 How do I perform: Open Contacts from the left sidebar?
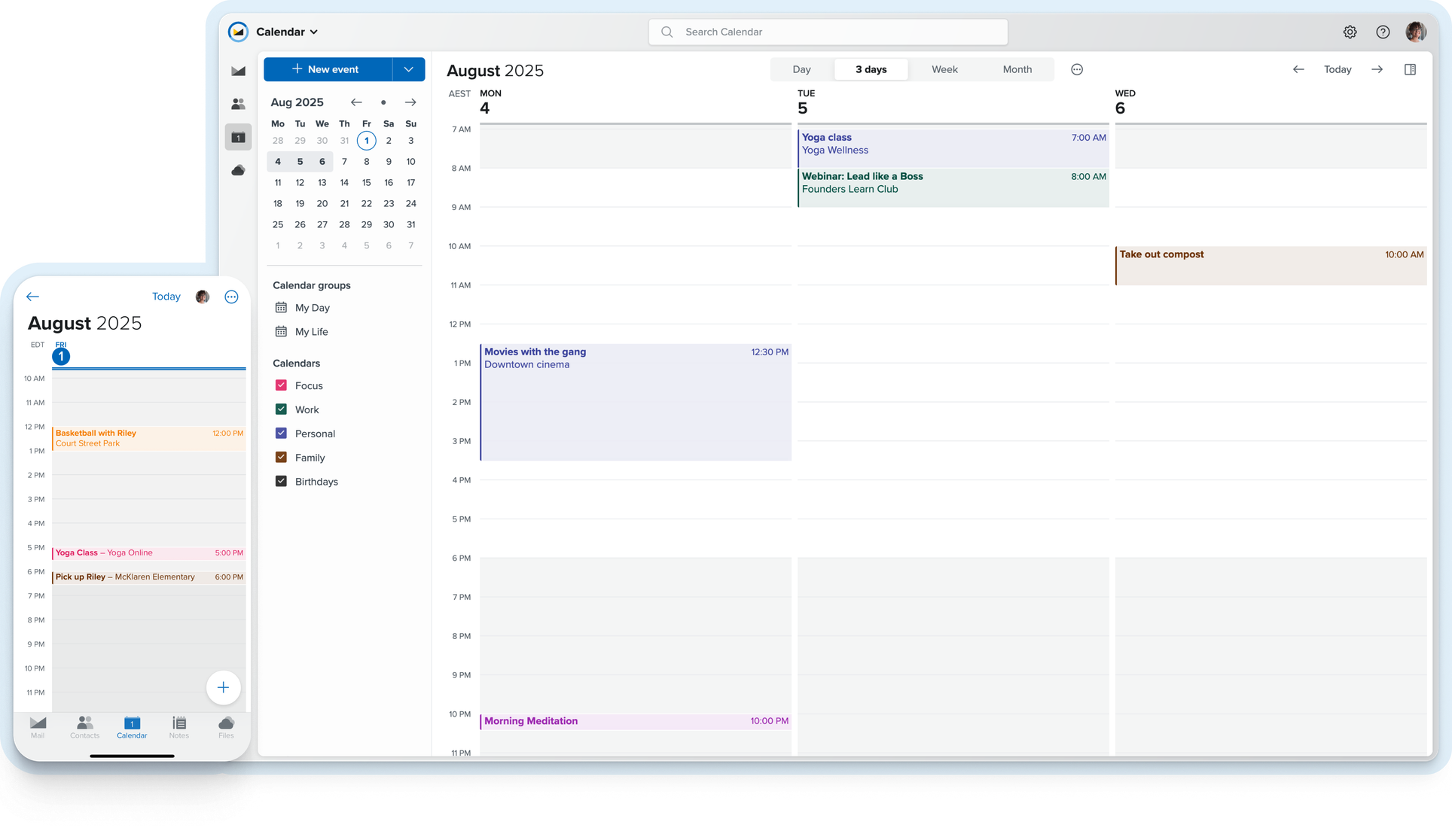click(x=238, y=104)
